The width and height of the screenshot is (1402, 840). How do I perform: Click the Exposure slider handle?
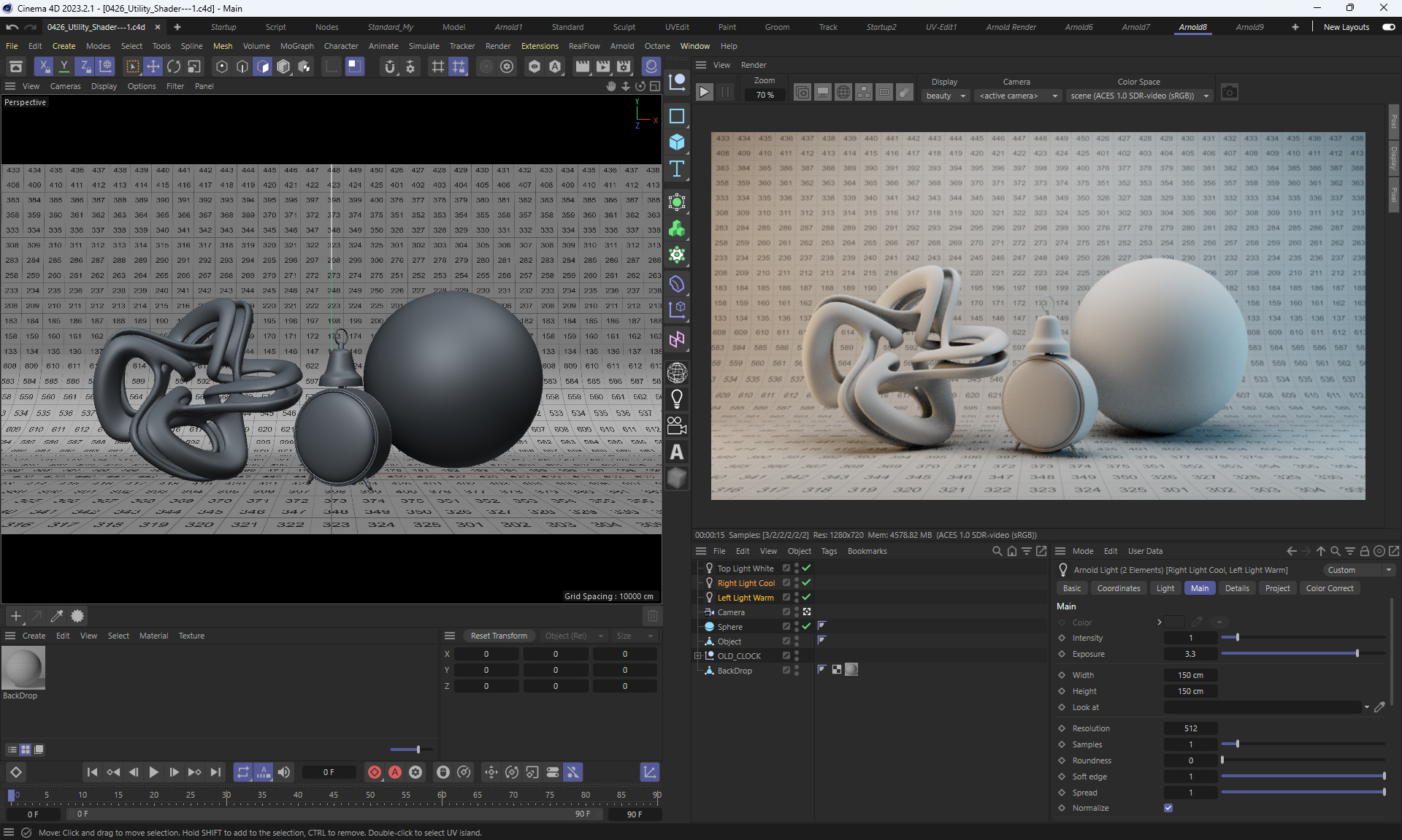point(1357,654)
